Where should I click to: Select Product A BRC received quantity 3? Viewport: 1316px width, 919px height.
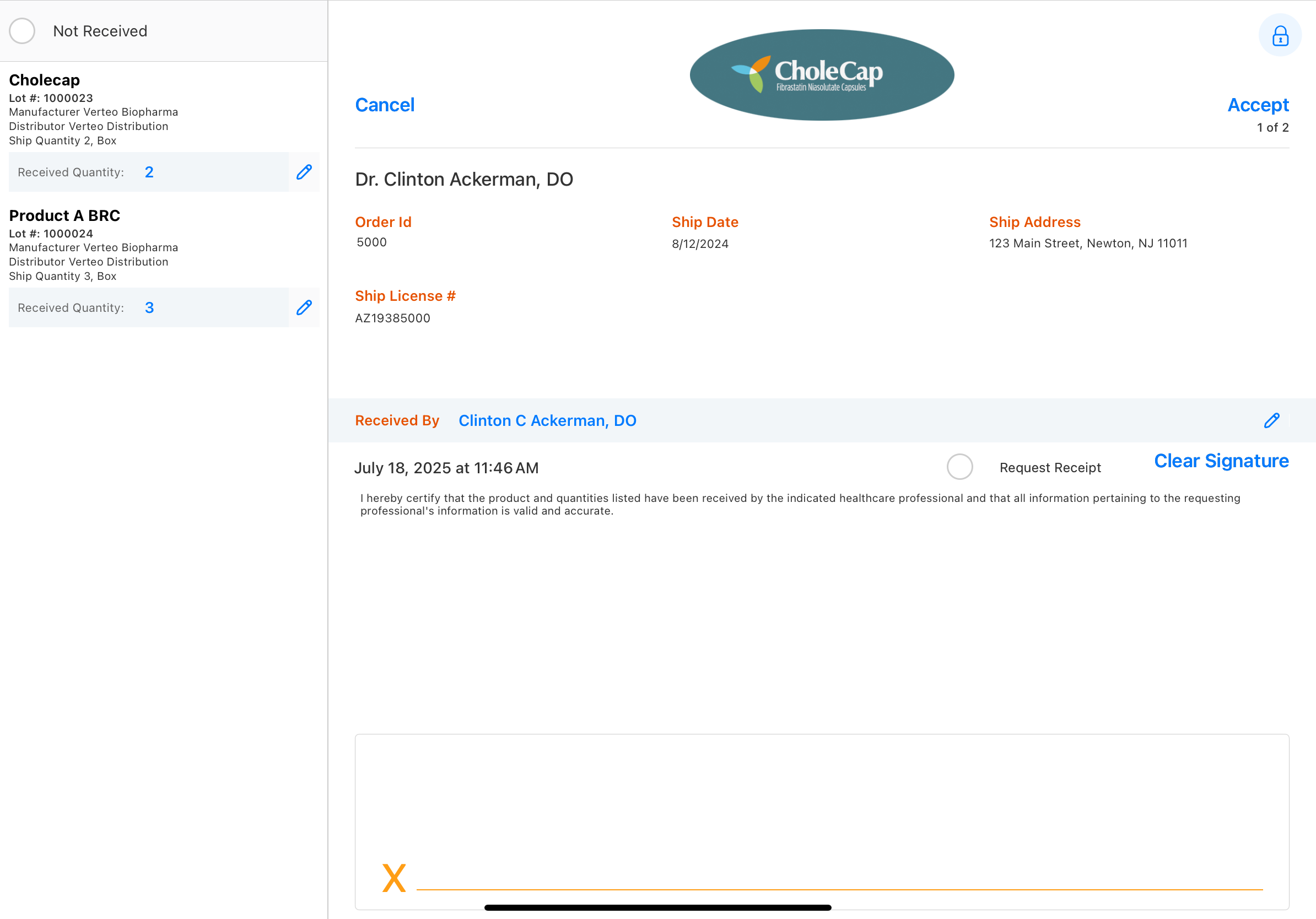tap(149, 307)
